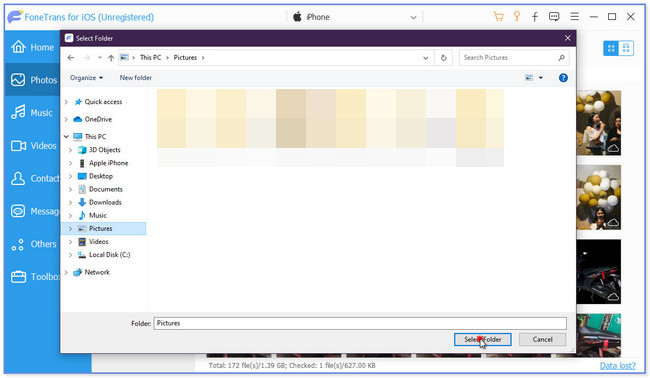Screen dimensions: 650x378
Task: Open the Organize menu
Action: click(x=86, y=78)
